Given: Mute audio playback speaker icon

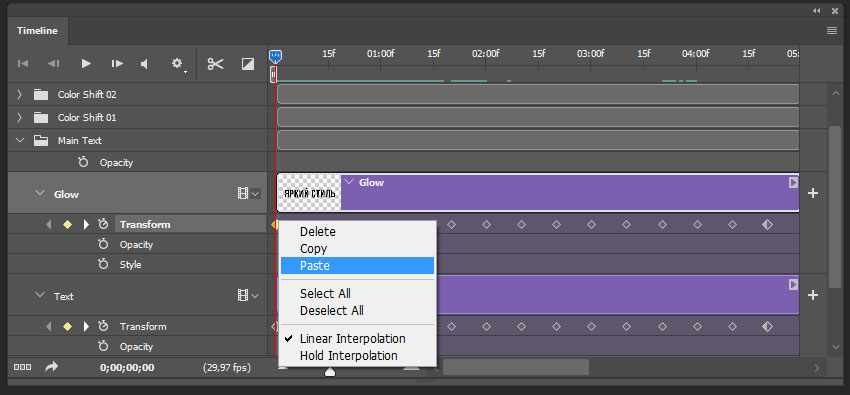Looking at the screenshot, I should coord(144,64).
